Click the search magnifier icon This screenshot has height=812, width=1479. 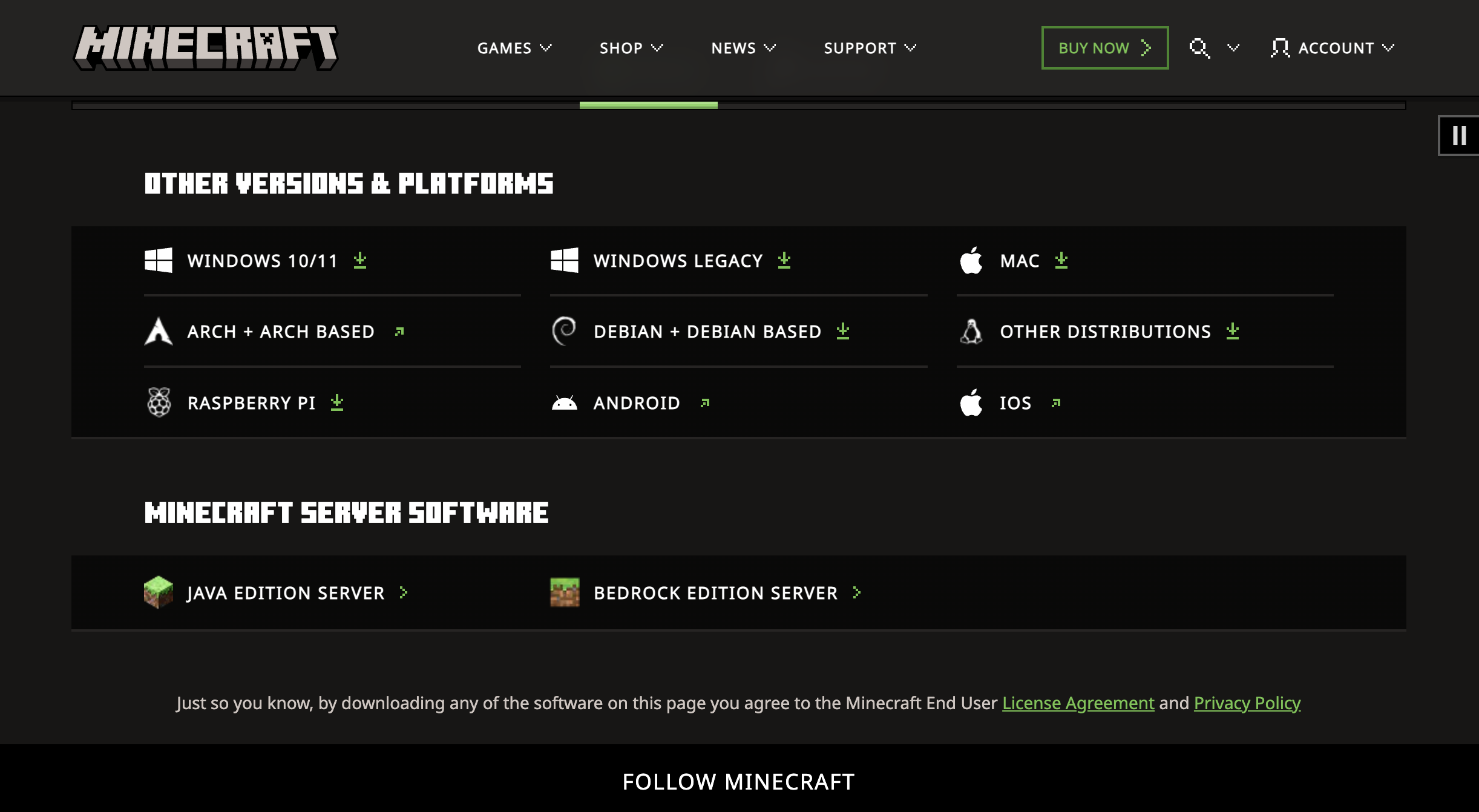point(1199,48)
